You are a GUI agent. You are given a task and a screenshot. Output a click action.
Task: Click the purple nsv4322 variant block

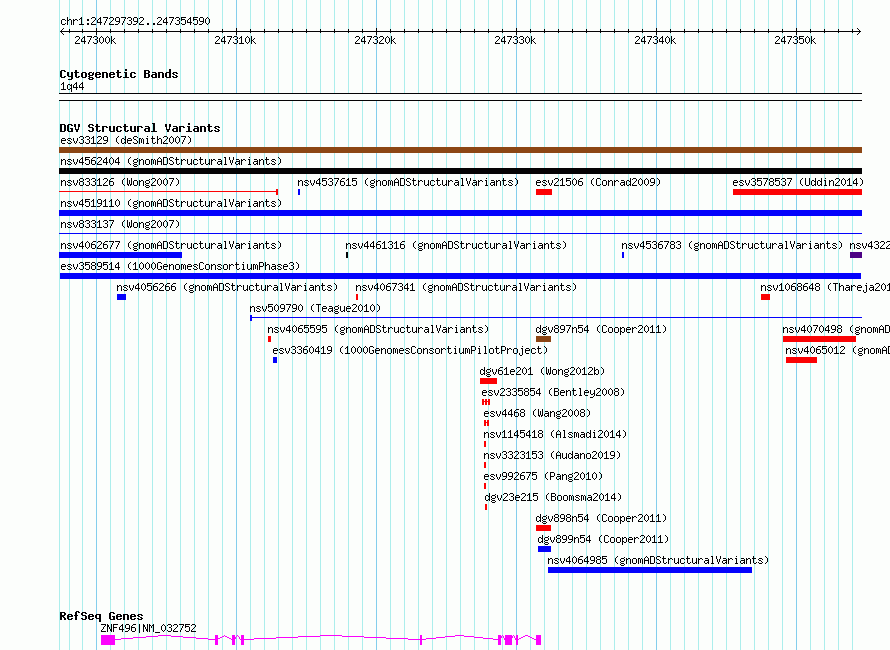(856, 255)
